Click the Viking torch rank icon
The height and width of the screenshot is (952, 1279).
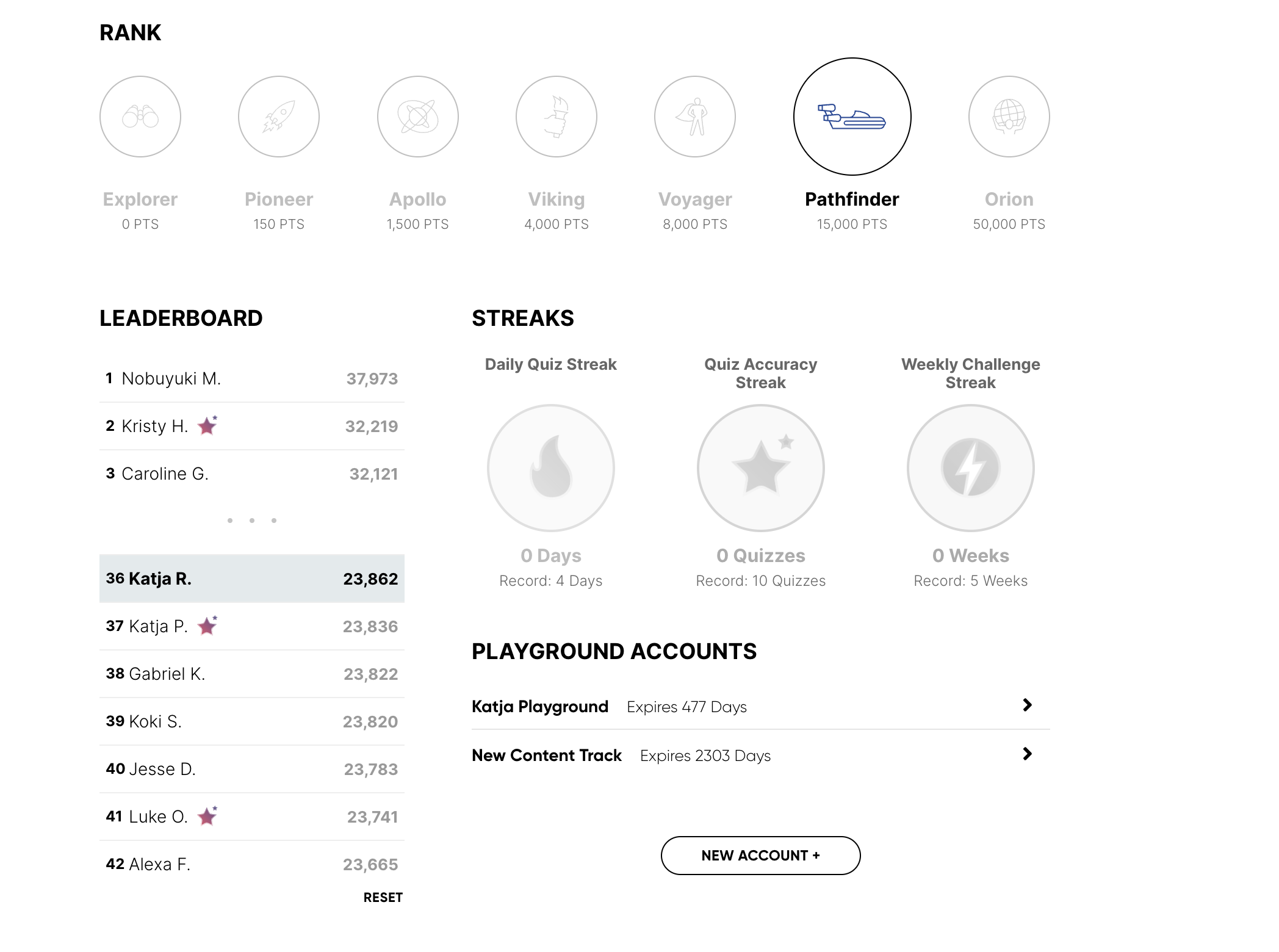[x=557, y=117]
